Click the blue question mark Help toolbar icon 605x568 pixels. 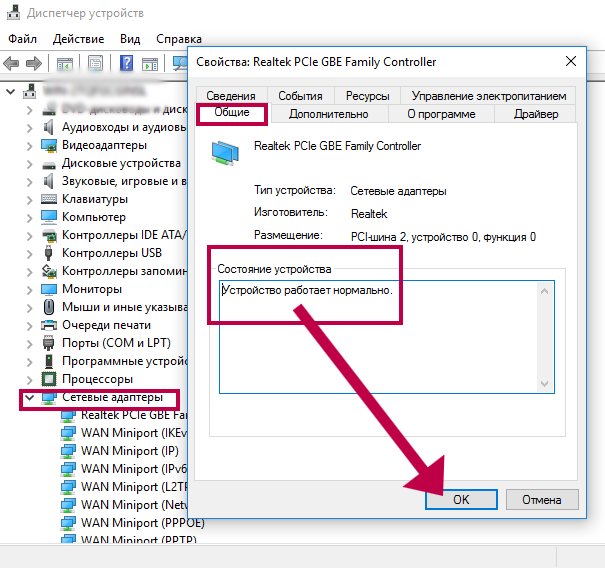point(127,63)
